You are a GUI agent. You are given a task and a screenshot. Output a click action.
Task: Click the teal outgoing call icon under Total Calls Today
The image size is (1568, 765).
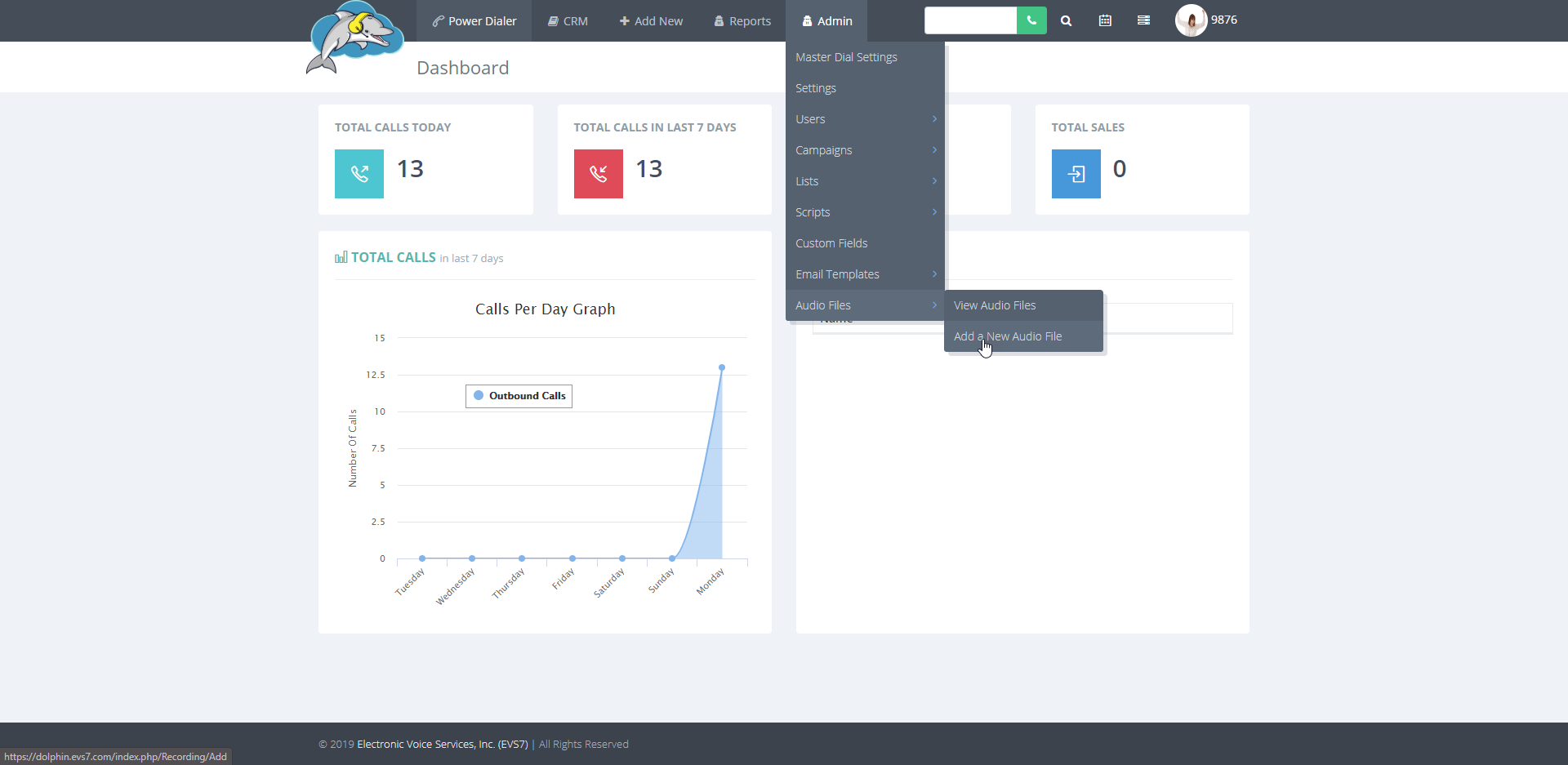tap(359, 174)
